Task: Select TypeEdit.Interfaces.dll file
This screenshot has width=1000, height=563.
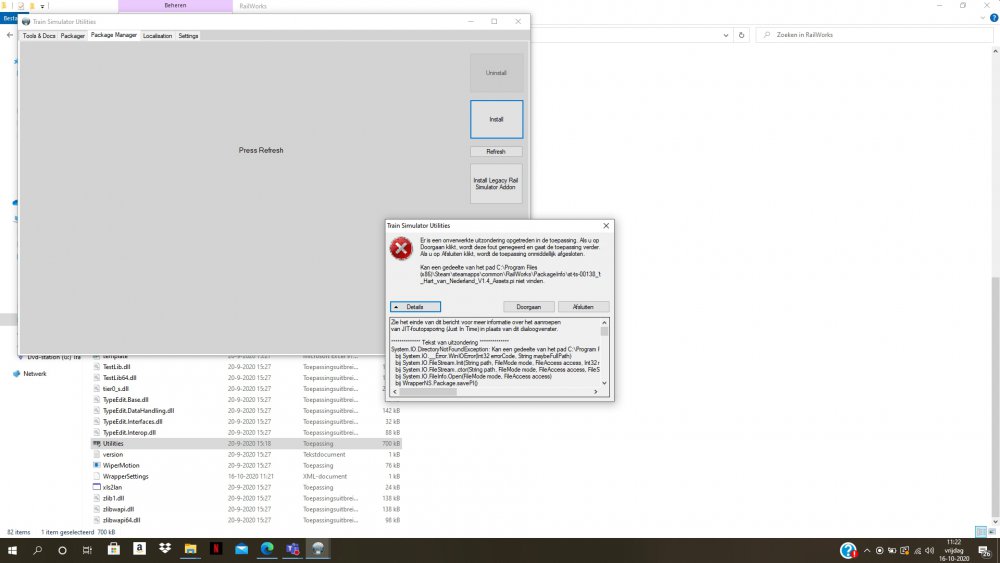Action: [133, 421]
